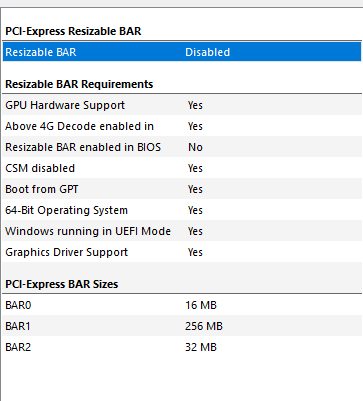Viewport: 363px width, 401px height.
Task: Select the CSM disabled row
Action: (182, 168)
